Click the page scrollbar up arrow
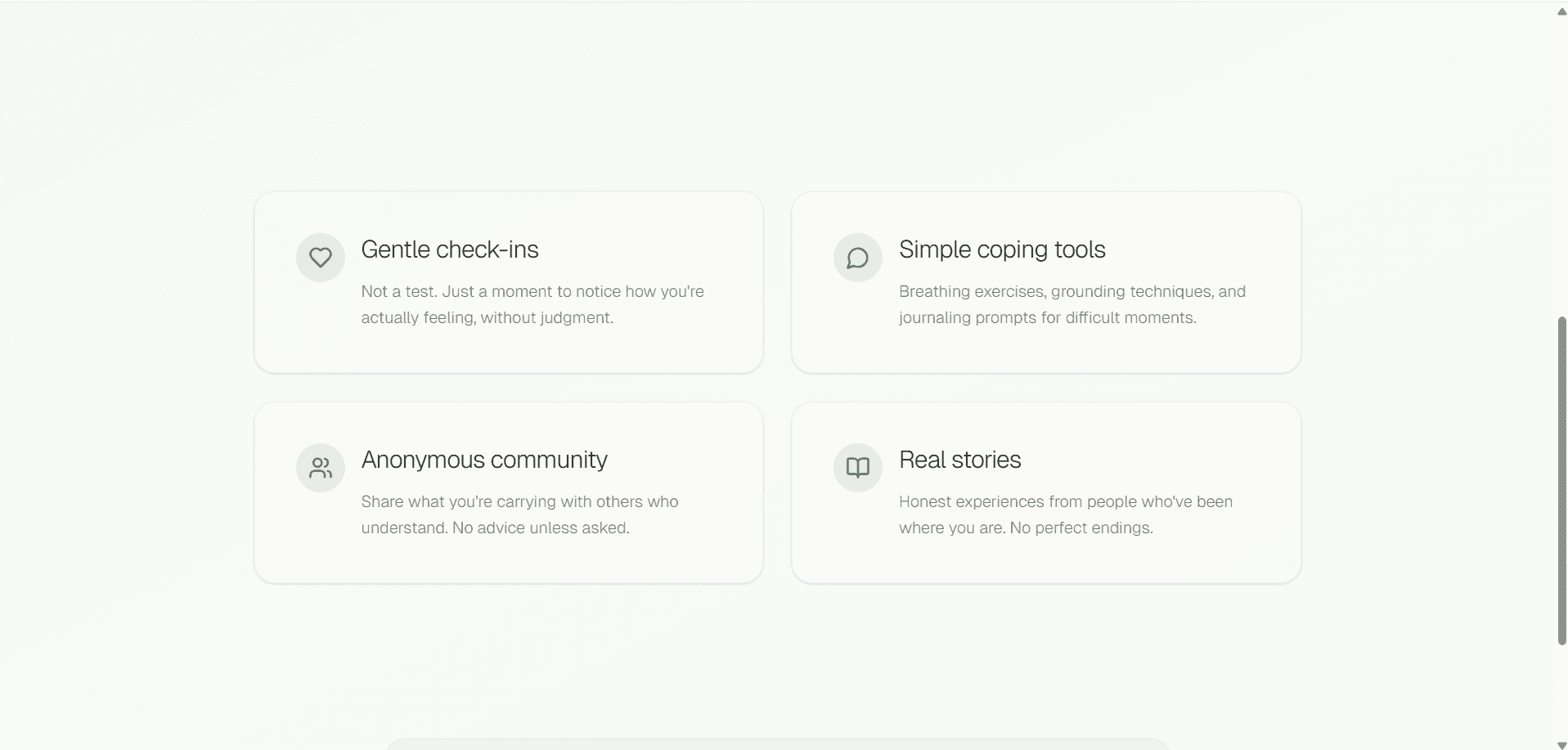The height and width of the screenshot is (750, 1568). pyautogui.click(x=1561, y=11)
